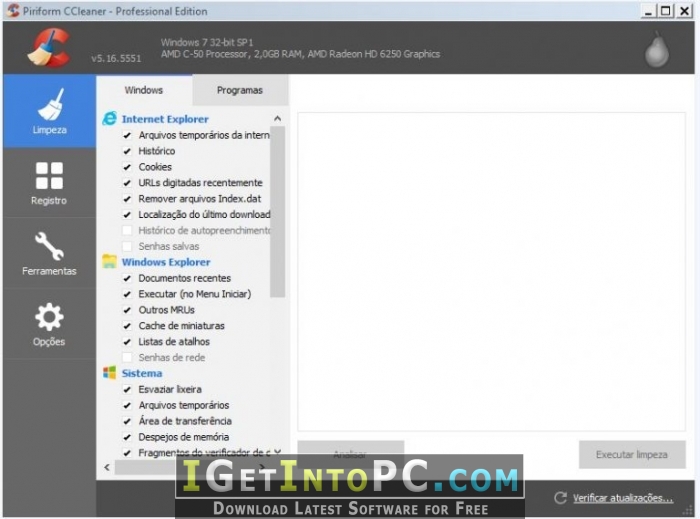The image size is (700, 519).
Task: Select the Windows Explorer group heading
Action: coord(166,262)
